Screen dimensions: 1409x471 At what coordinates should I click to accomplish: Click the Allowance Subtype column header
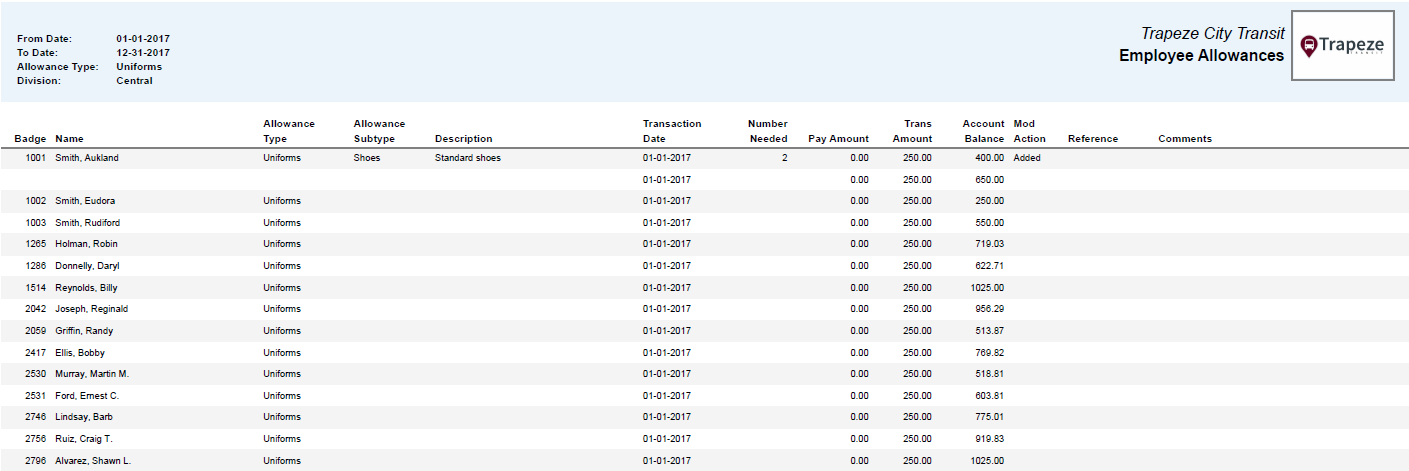pos(379,131)
